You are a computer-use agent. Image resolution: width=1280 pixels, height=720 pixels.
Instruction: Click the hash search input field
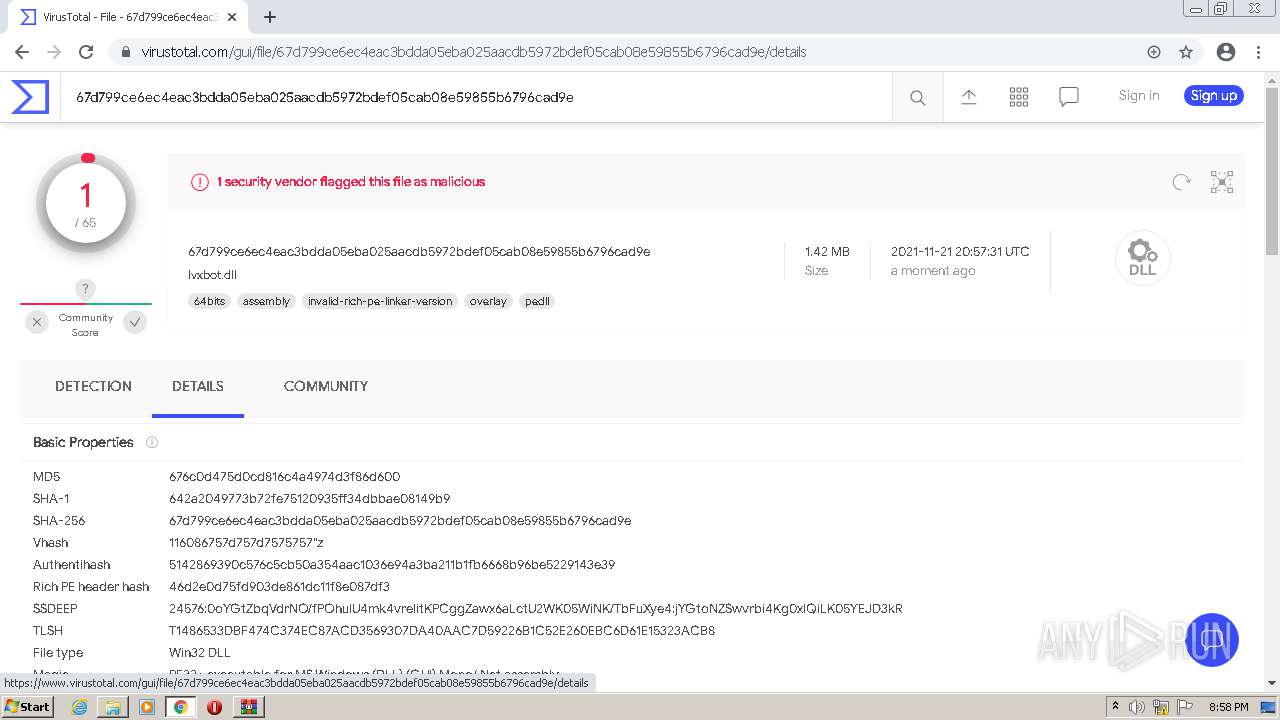[477, 97]
